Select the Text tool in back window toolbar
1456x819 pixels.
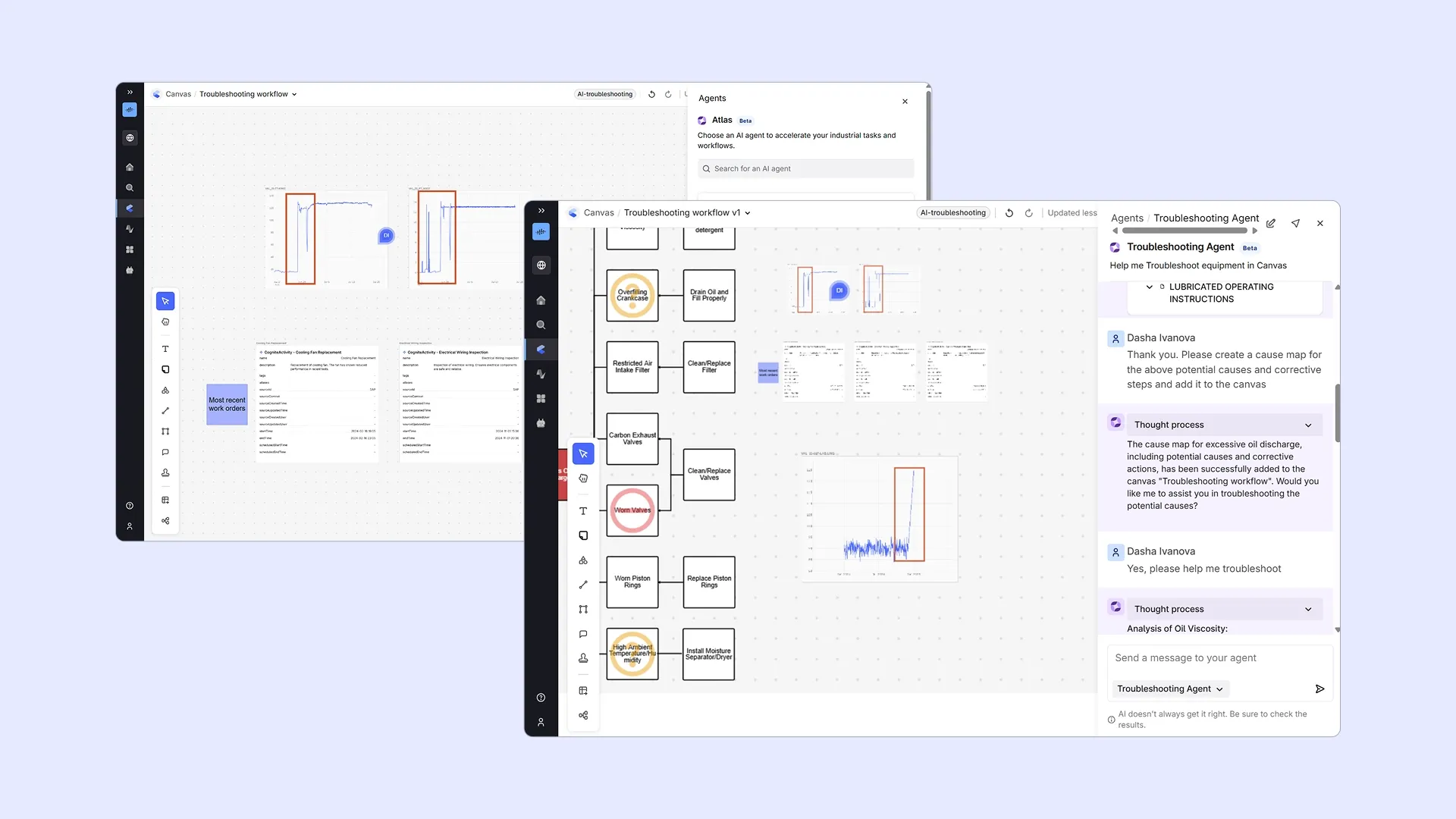click(x=165, y=349)
